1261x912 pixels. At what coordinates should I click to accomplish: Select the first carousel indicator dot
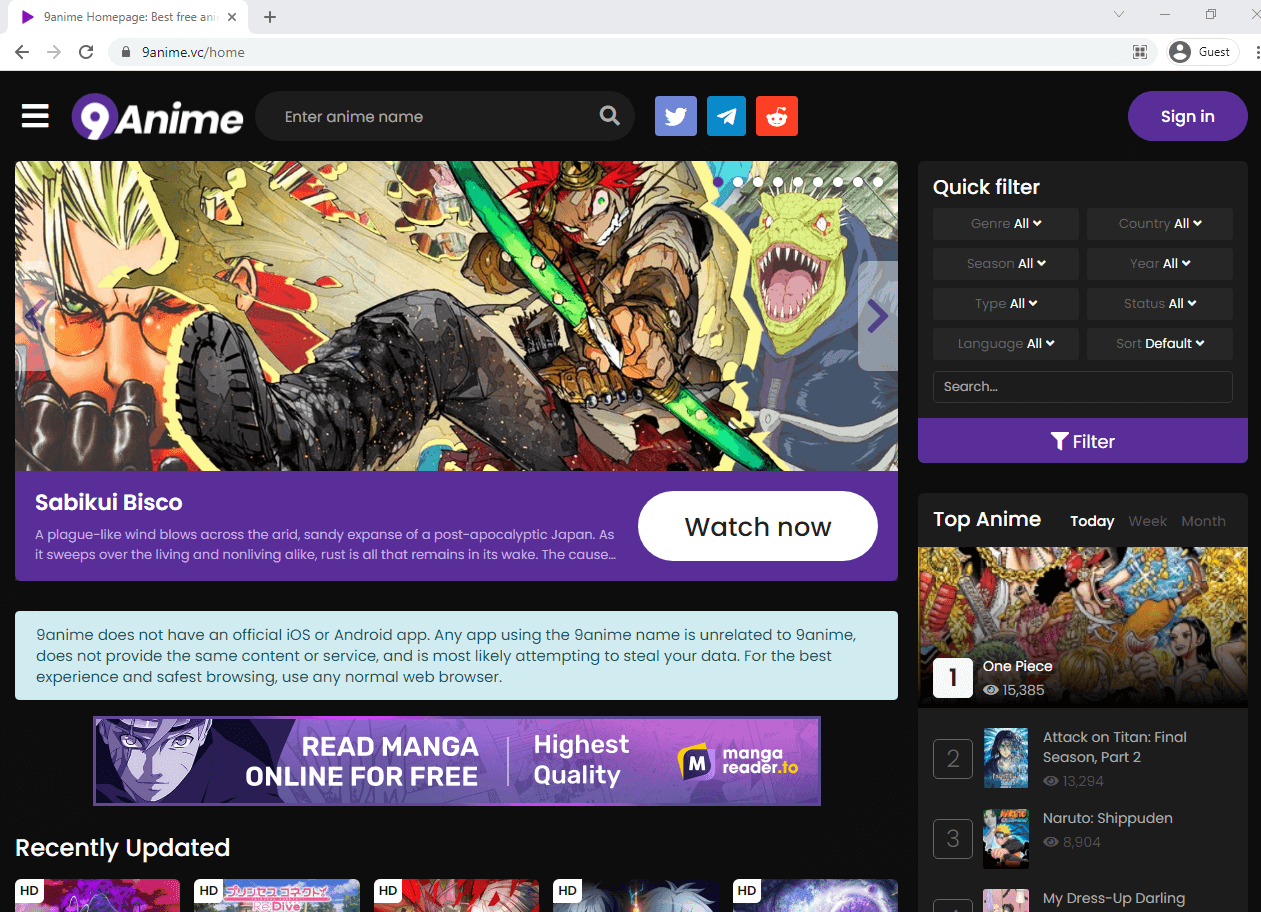718,182
